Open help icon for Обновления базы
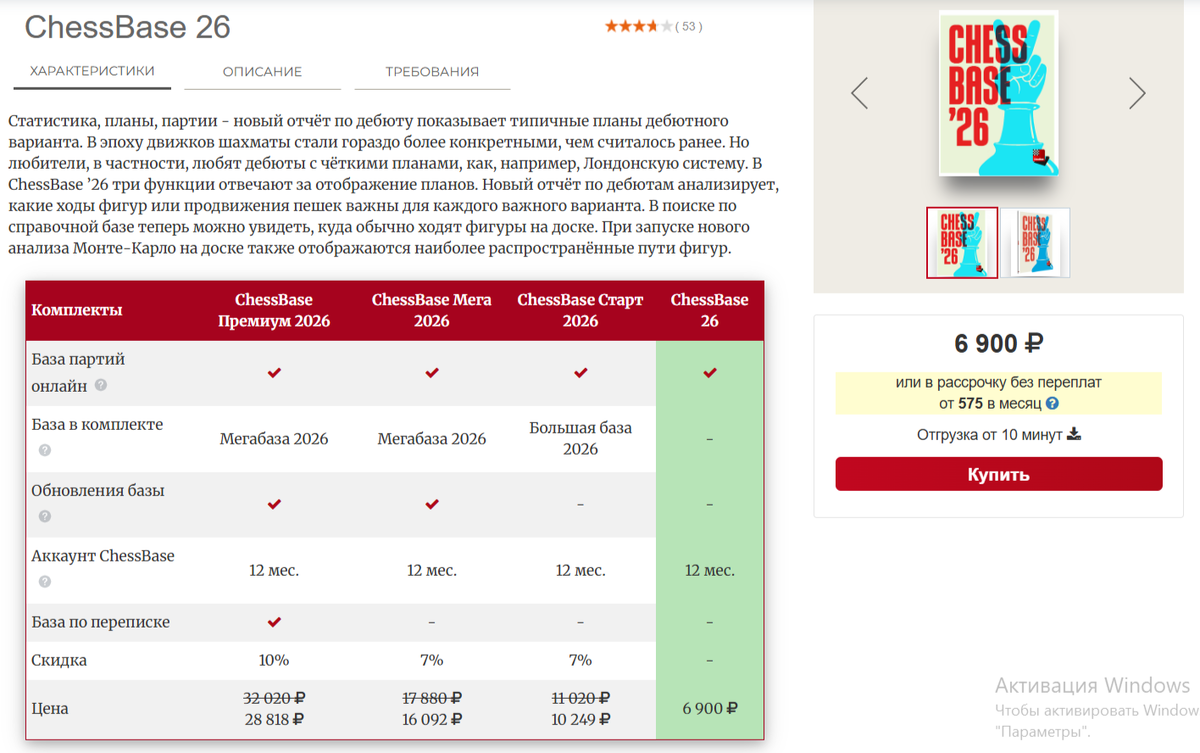Viewport: 1200px width, 753px height. [45, 517]
